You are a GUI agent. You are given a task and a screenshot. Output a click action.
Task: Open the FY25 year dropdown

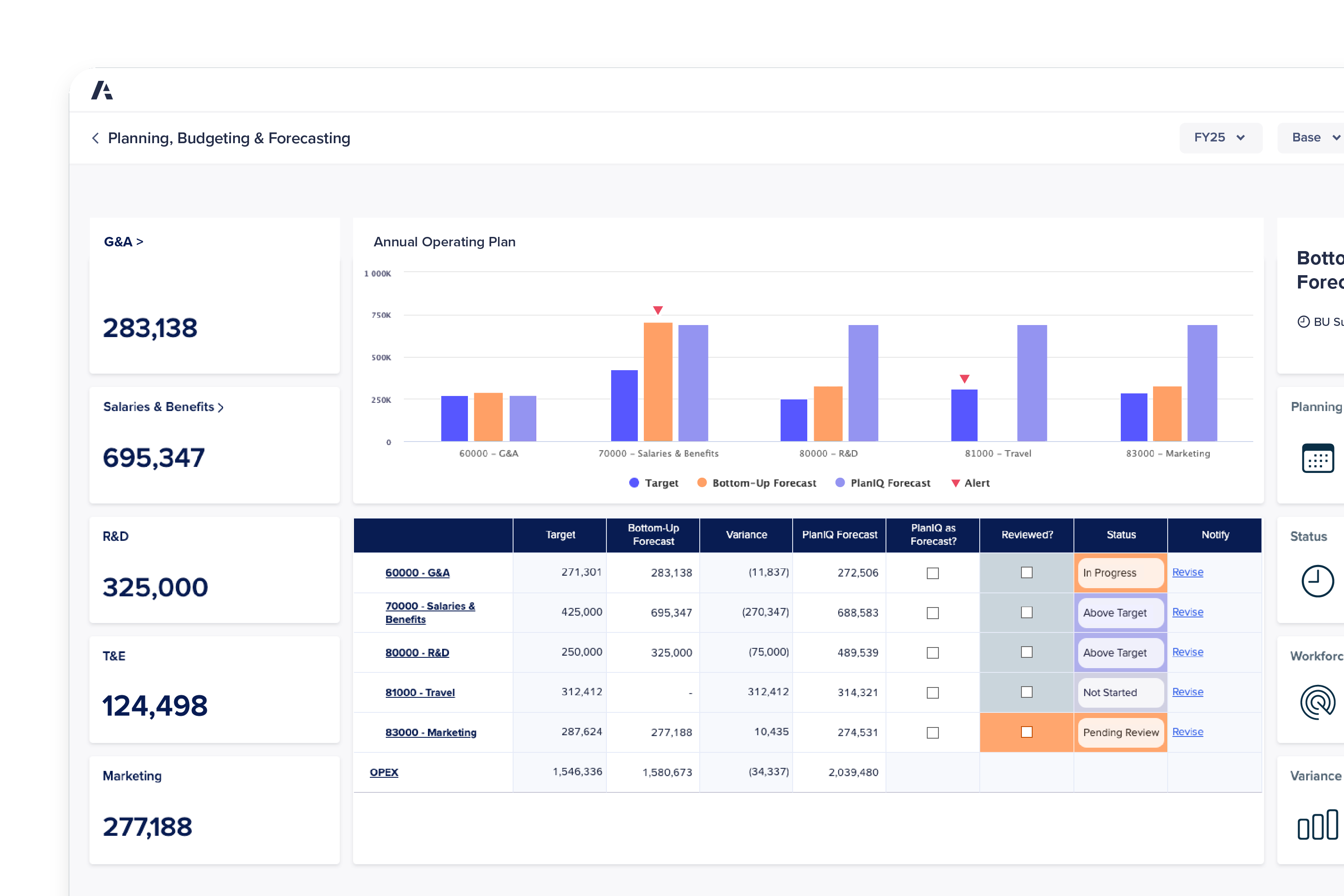tap(1221, 138)
